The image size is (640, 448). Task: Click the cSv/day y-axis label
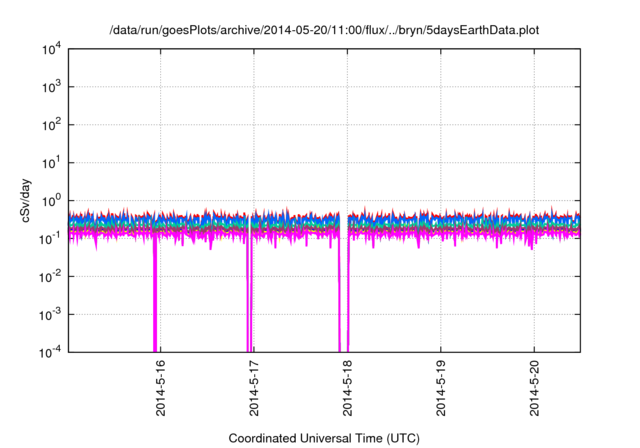26,200
